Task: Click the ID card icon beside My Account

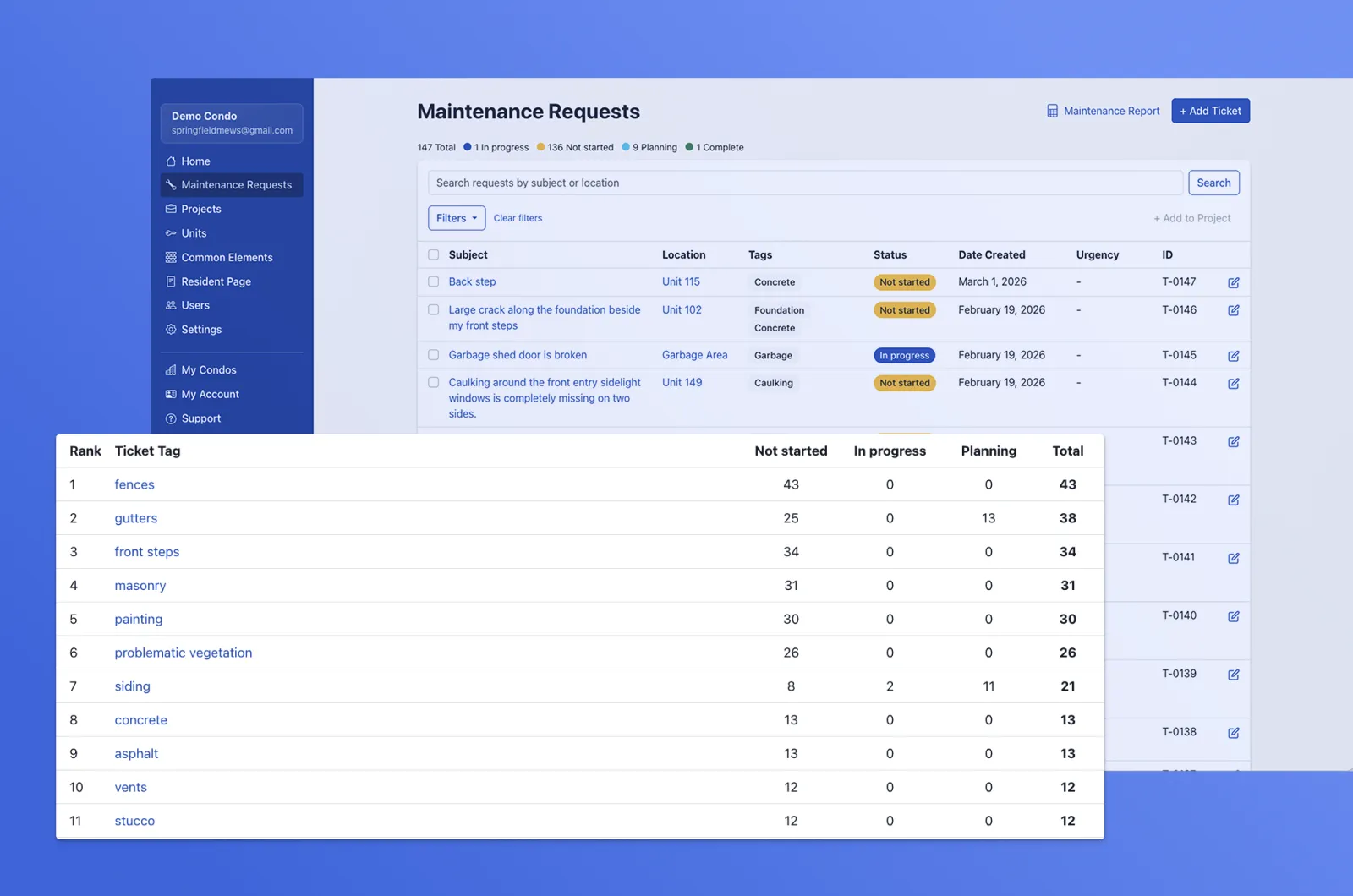Action: [x=171, y=395]
